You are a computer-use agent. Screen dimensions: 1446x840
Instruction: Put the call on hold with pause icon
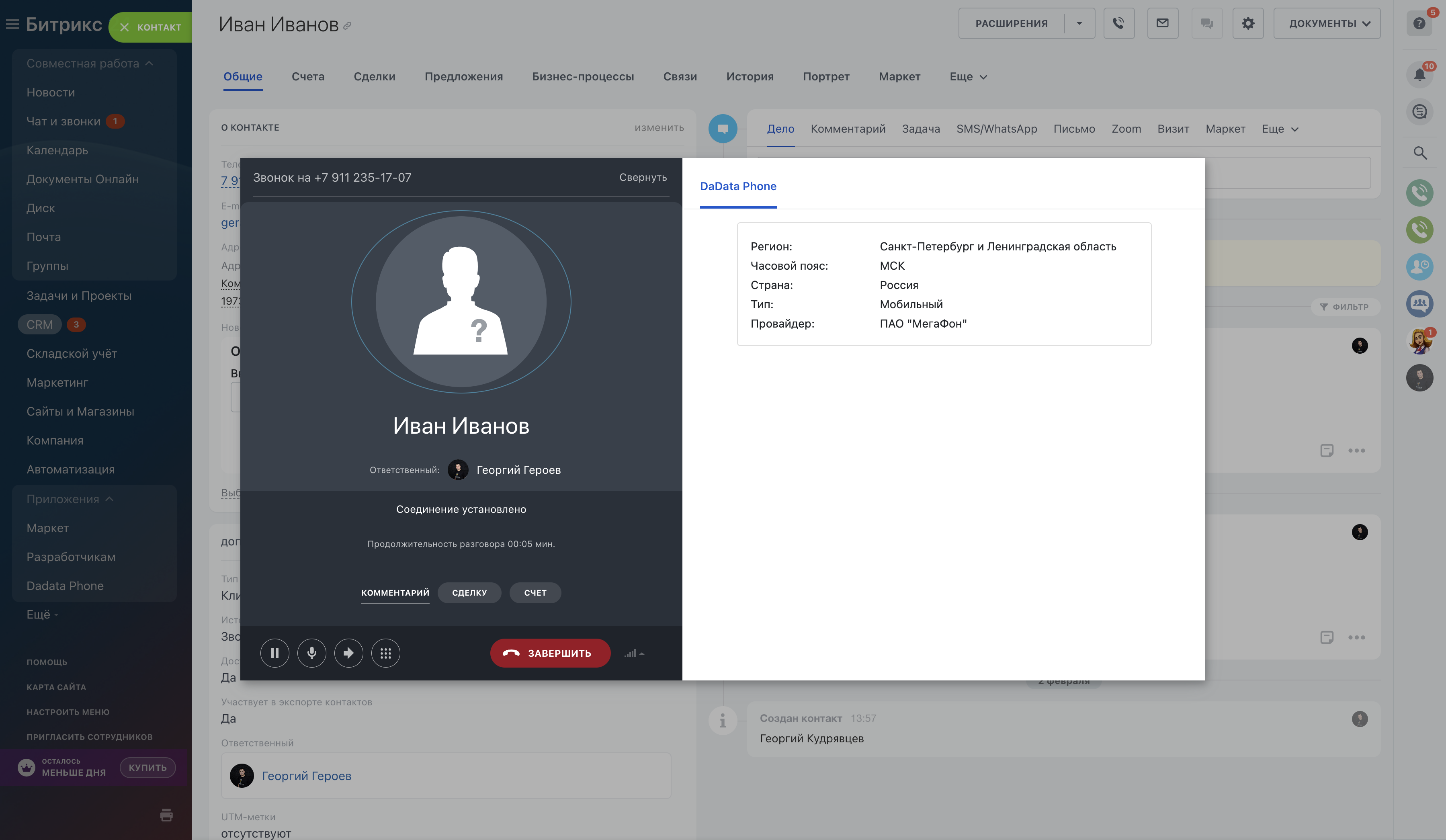coord(274,653)
